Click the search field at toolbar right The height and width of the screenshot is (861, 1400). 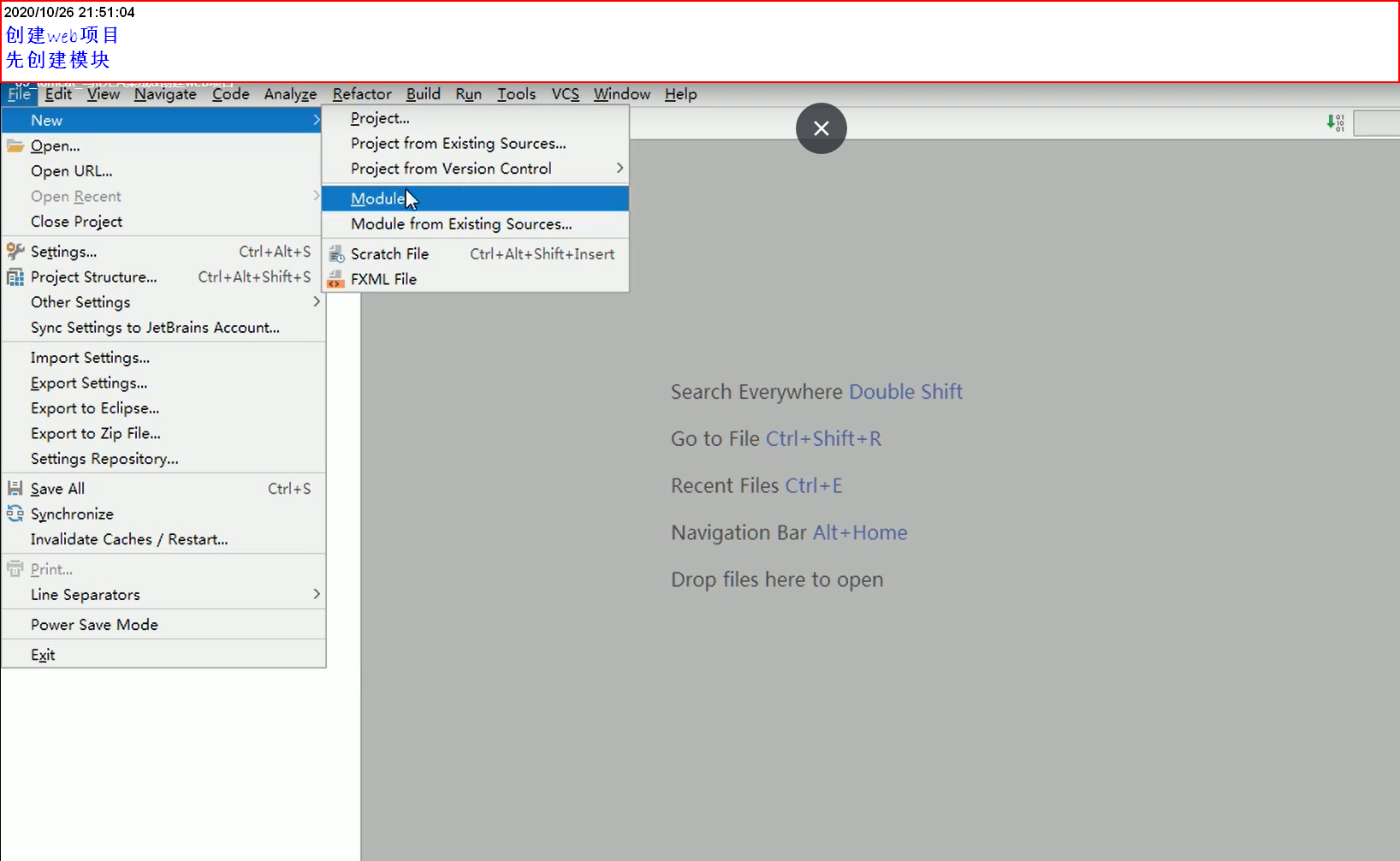[1377, 123]
